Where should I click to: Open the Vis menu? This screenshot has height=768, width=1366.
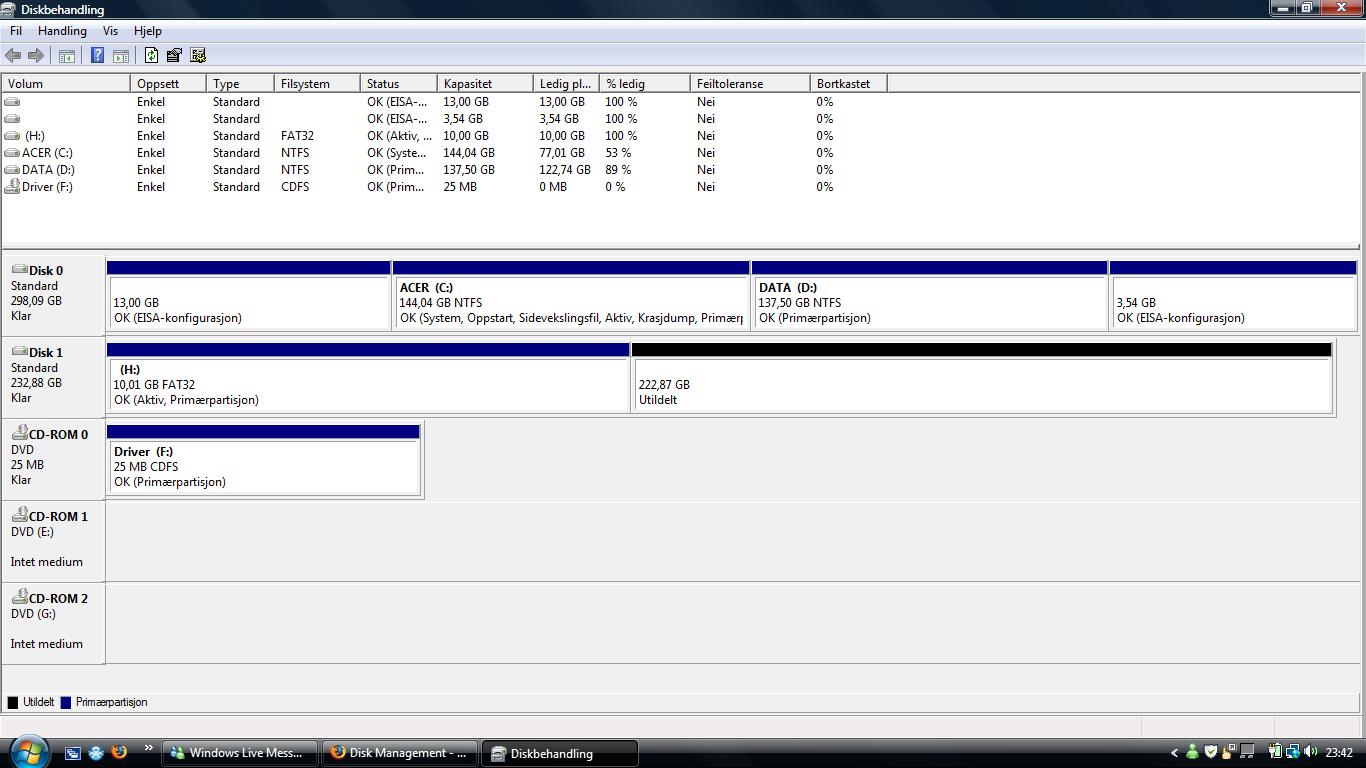(x=110, y=31)
